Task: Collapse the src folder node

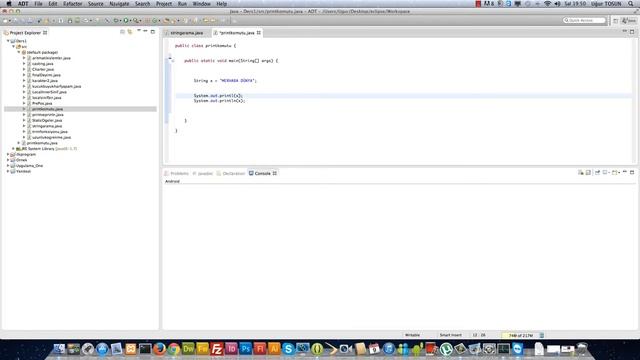Action: tap(13, 47)
